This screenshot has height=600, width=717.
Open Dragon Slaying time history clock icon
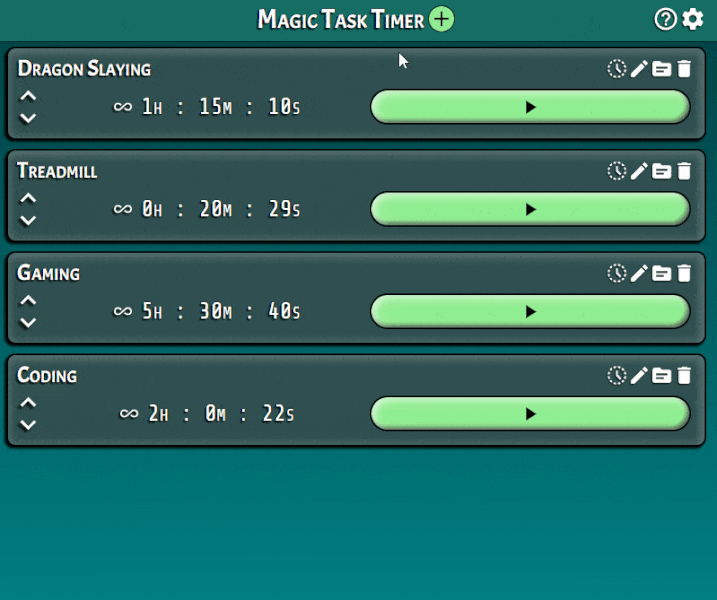[616, 69]
